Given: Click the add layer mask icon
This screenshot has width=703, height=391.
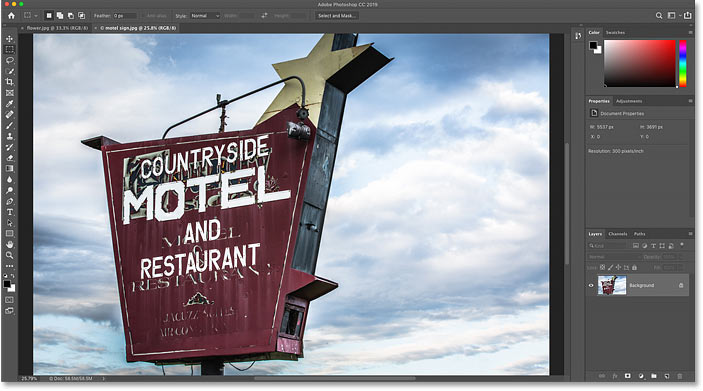Looking at the screenshot, I should point(628,376).
